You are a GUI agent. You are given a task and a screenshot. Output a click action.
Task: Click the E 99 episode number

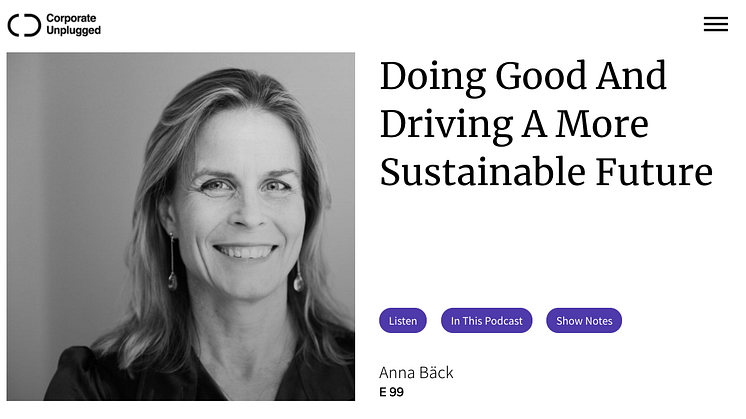(x=391, y=392)
